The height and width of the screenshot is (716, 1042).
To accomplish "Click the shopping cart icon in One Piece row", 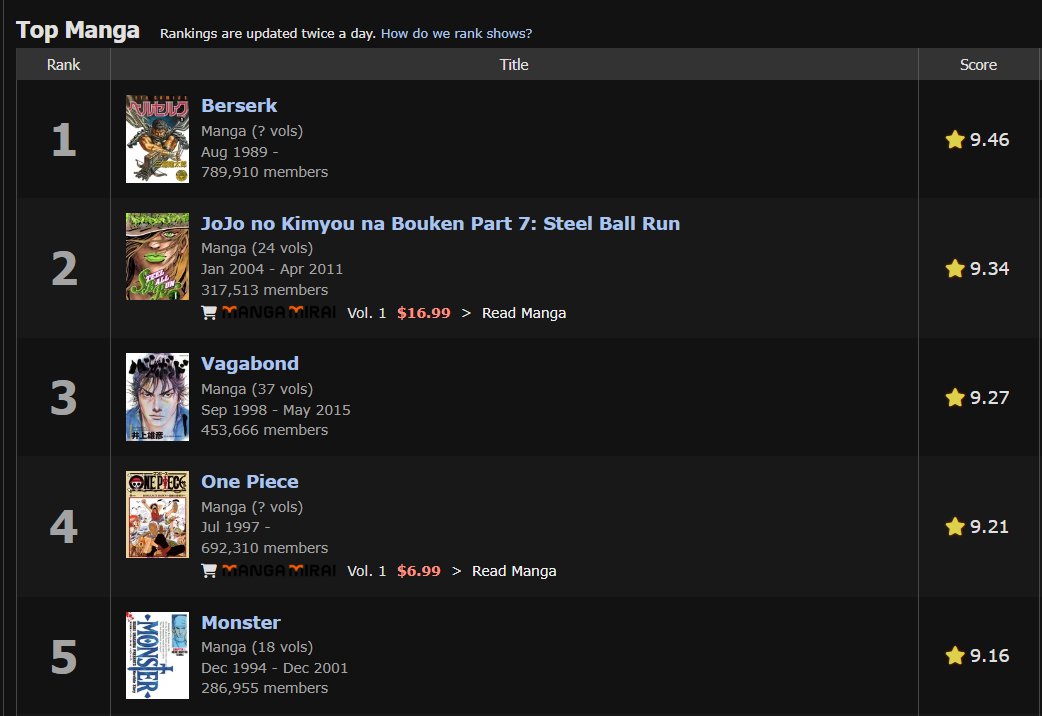I will [x=209, y=570].
